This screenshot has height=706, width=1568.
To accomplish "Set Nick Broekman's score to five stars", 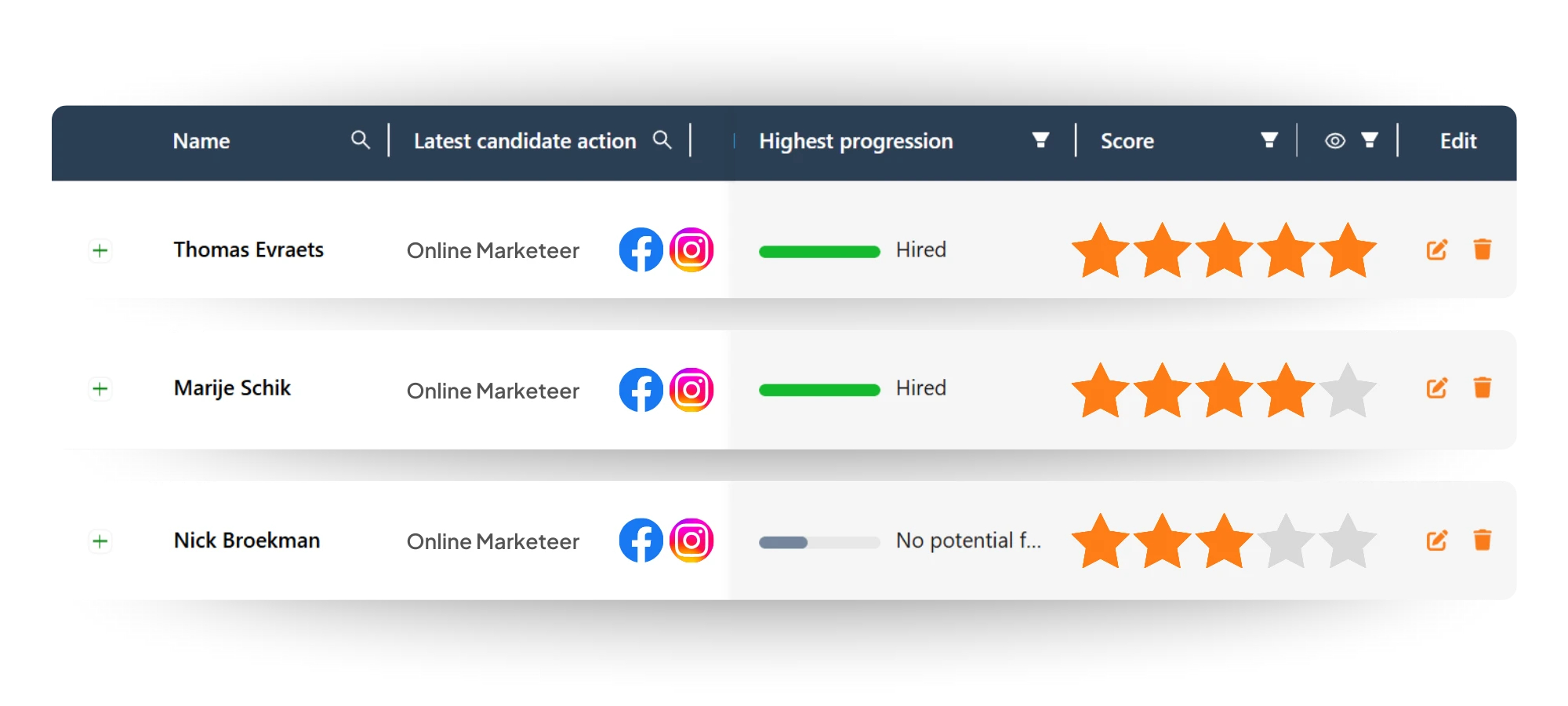I will [1348, 541].
